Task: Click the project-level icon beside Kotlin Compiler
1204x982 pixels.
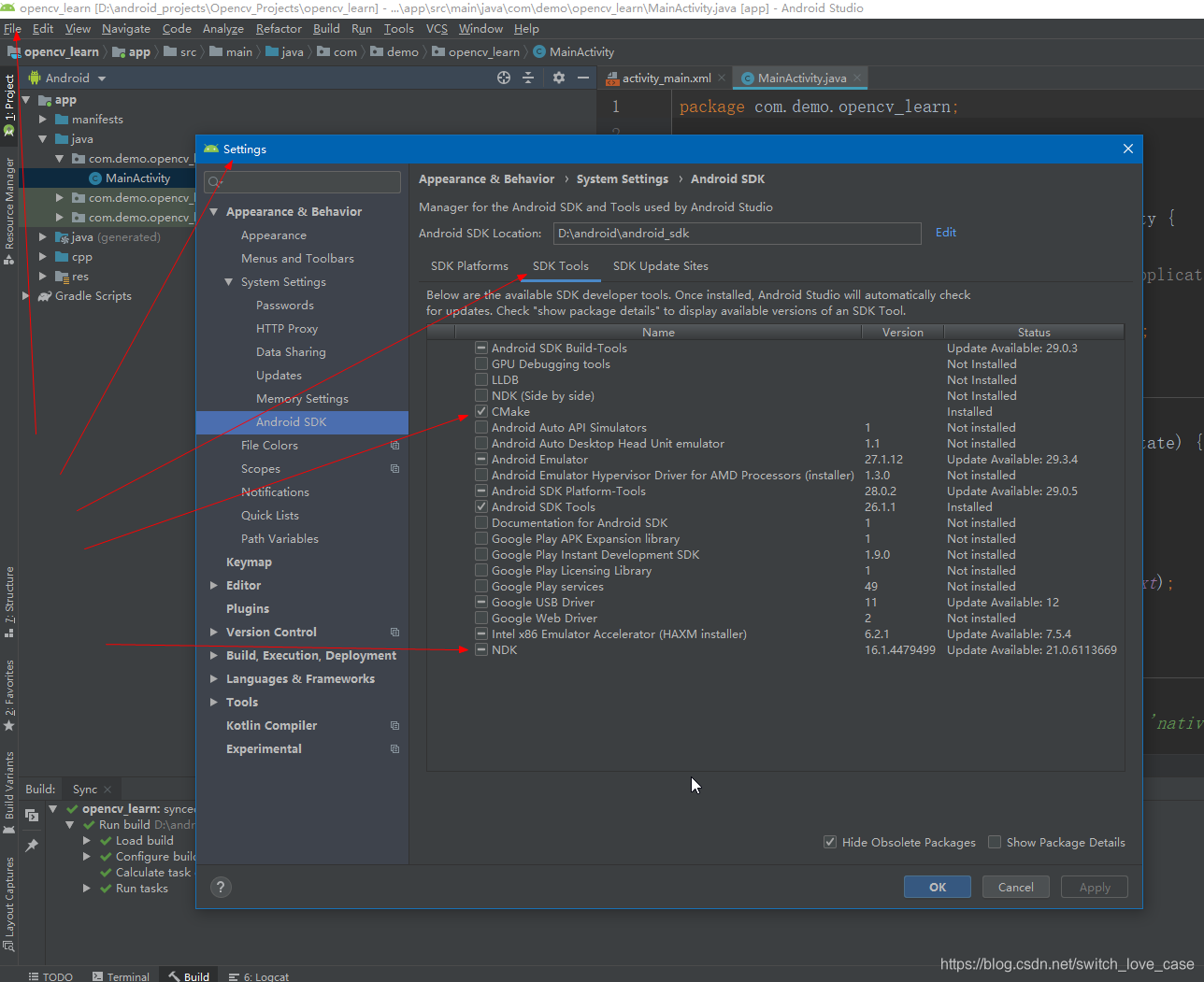Action: pyautogui.click(x=394, y=726)
